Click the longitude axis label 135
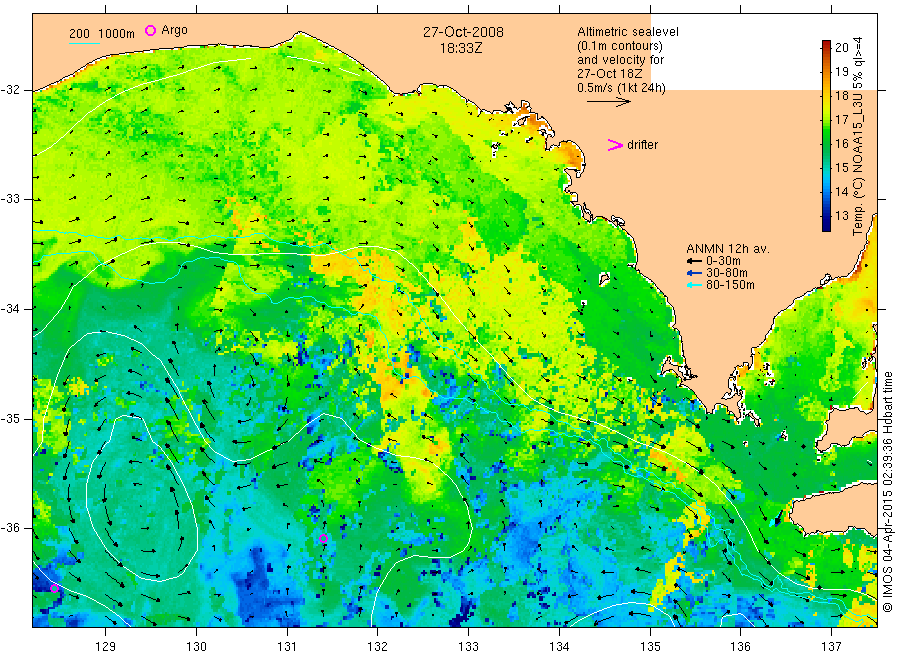The image size is (900, 660). [x=650, y=647]
